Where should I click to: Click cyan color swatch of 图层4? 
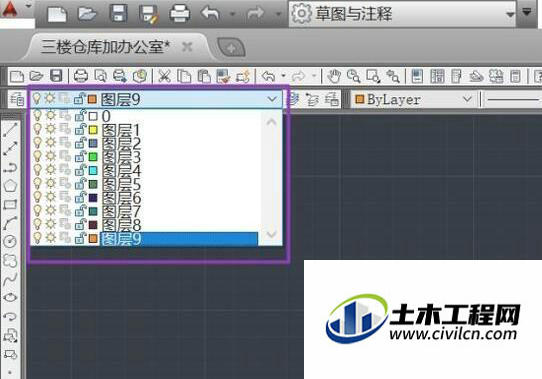[93, 170]
